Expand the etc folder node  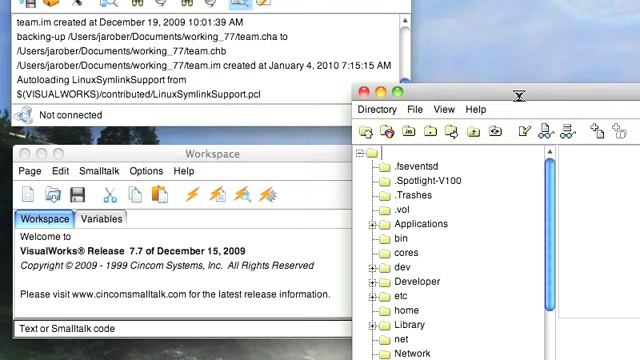(372, 297)
